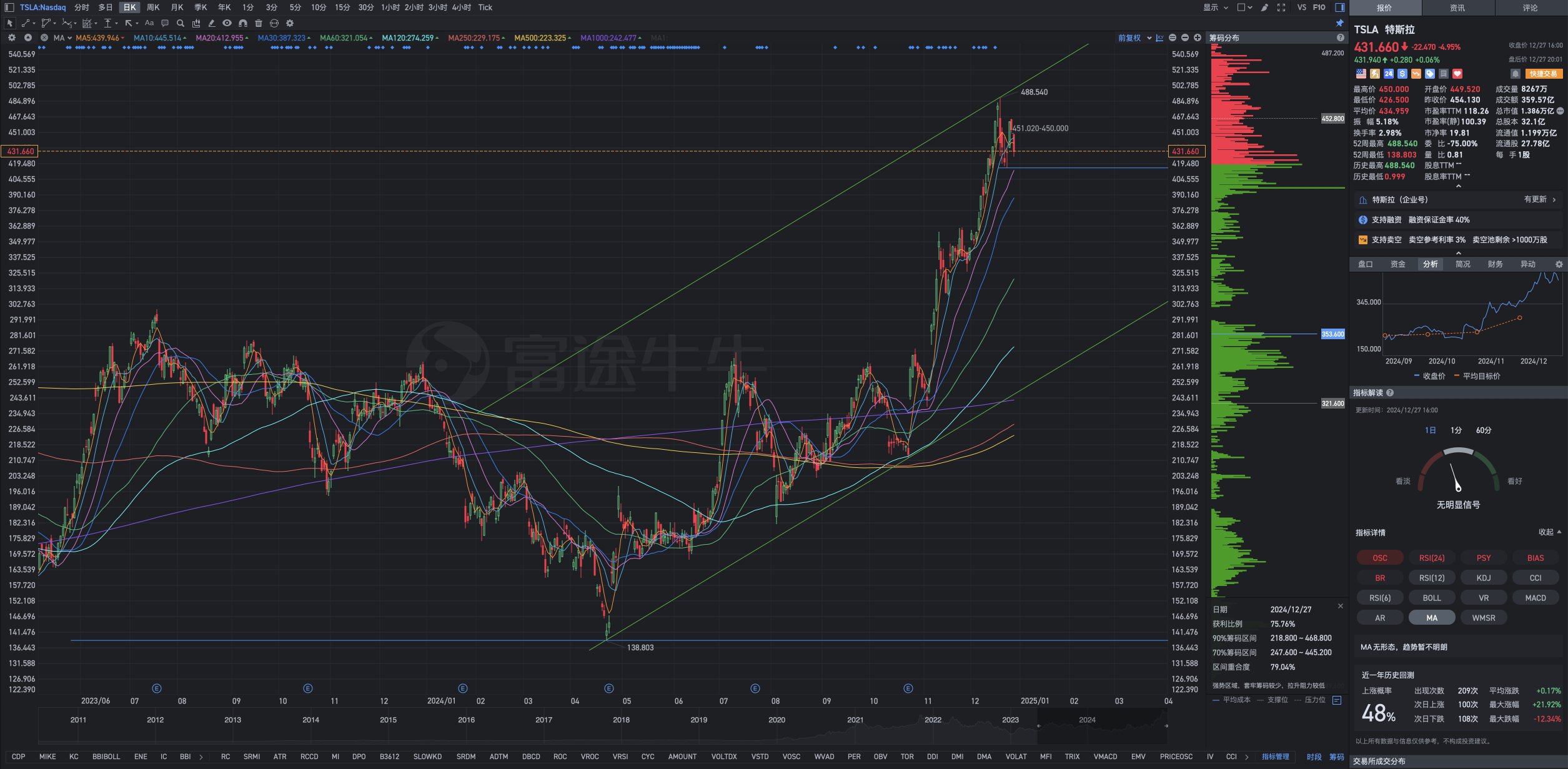Screen dimensions: 1568x769
Task: Click the 2017 mark on timeline navigator
Action: tap(543, 720)
